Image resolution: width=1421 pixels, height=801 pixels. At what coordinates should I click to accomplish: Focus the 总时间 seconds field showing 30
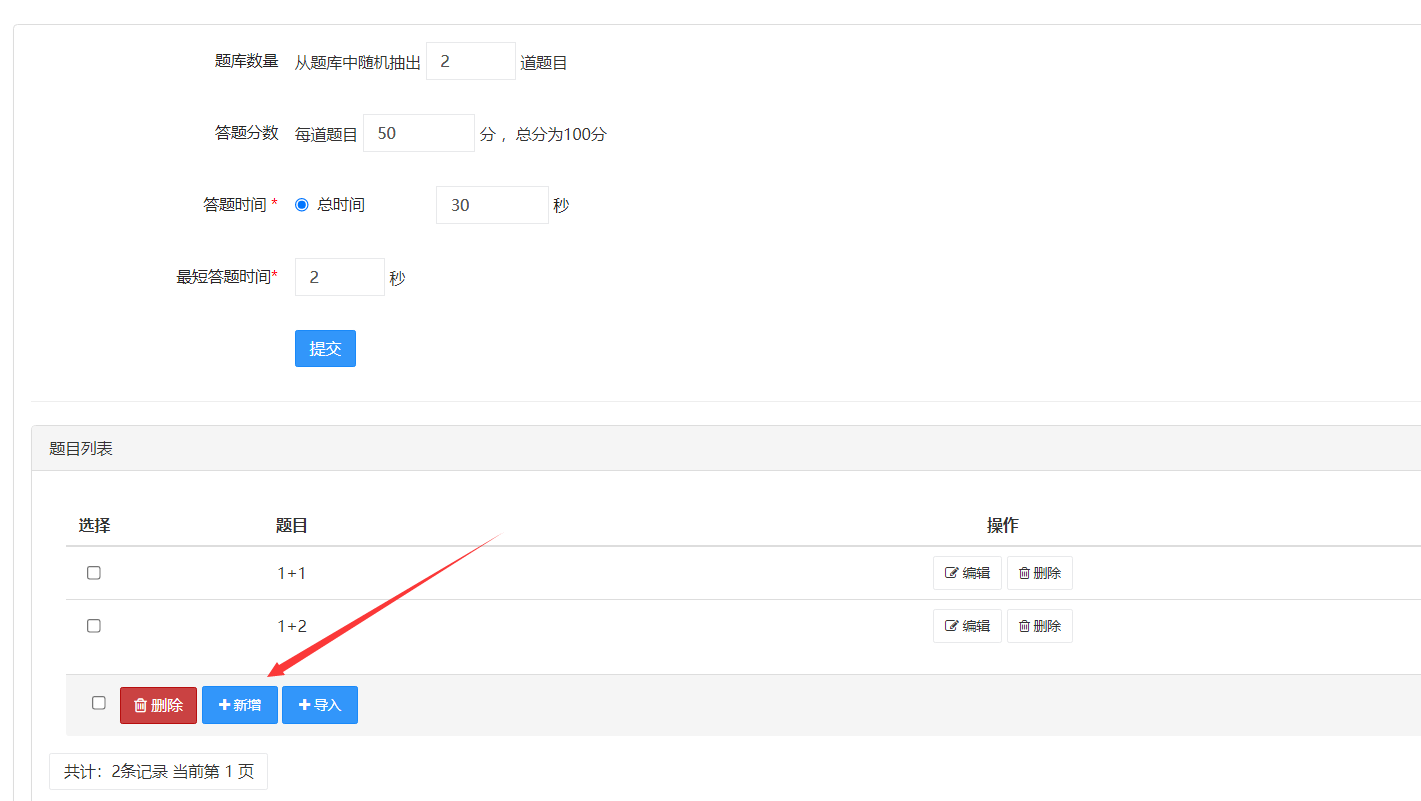pyautogui.click(x=492, y=205)
